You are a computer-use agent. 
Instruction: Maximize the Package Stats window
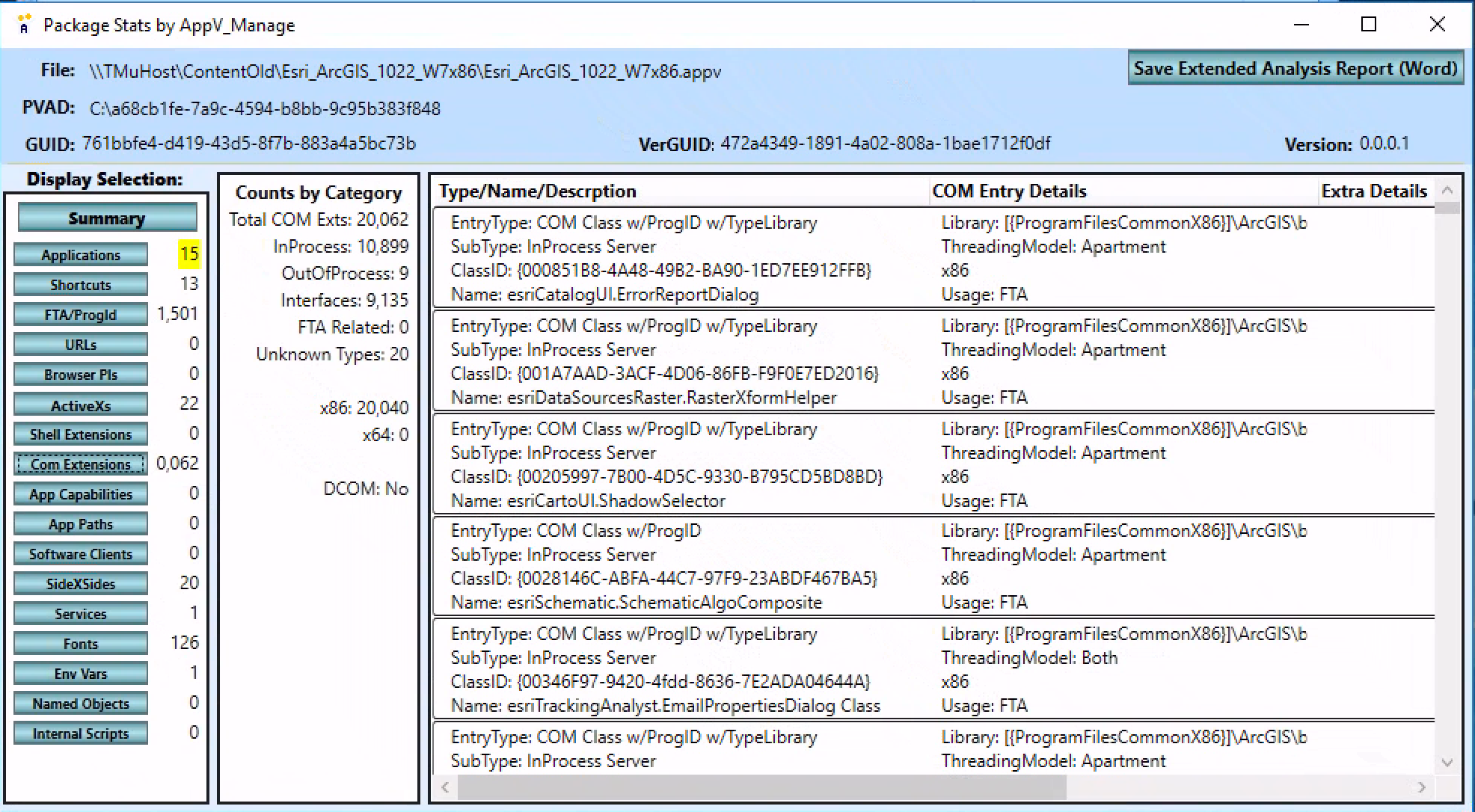click(x=1369, y=25)
